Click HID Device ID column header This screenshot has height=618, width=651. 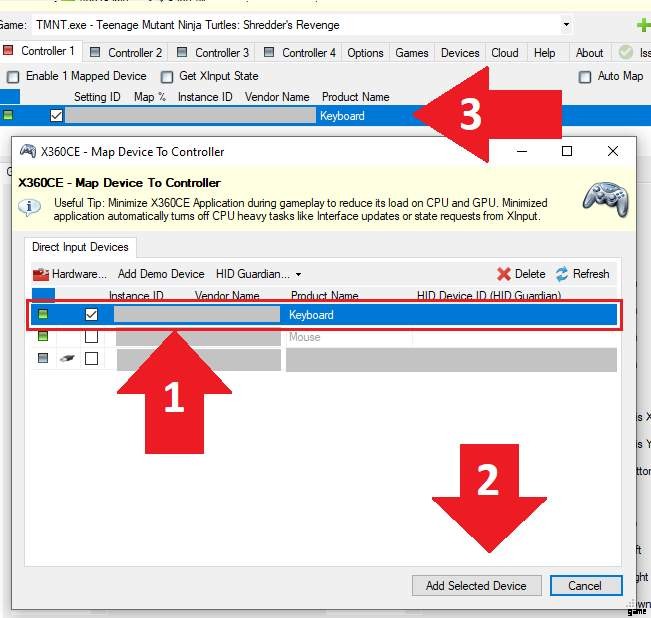tap(489, 296)
